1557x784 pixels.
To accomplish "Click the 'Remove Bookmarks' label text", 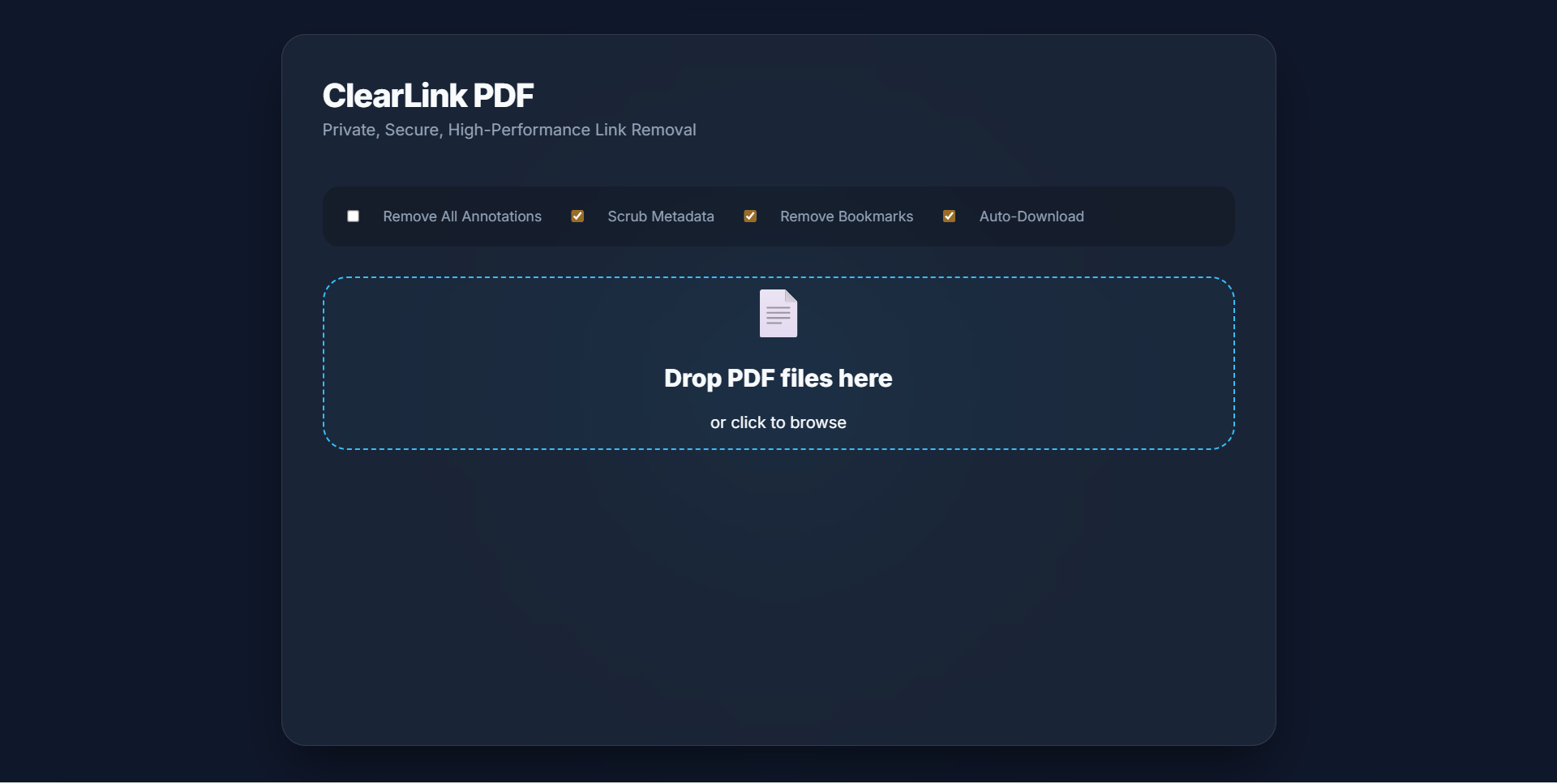I will (847, 216).
